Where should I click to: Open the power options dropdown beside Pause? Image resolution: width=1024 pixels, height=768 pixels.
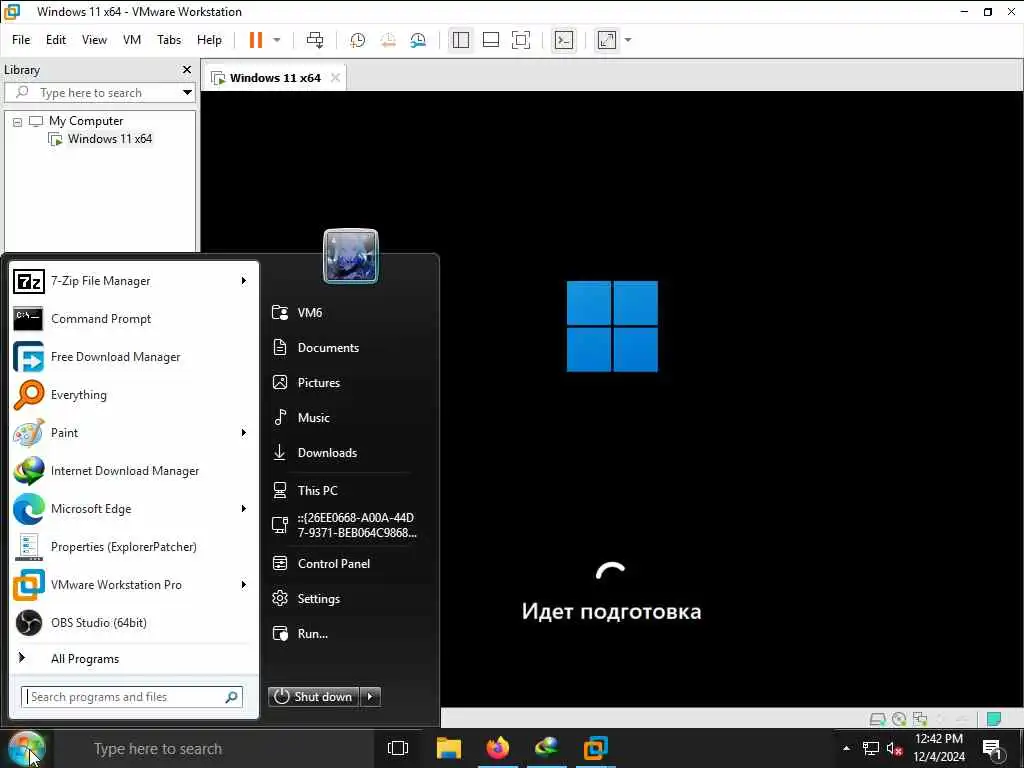[277, 40]
